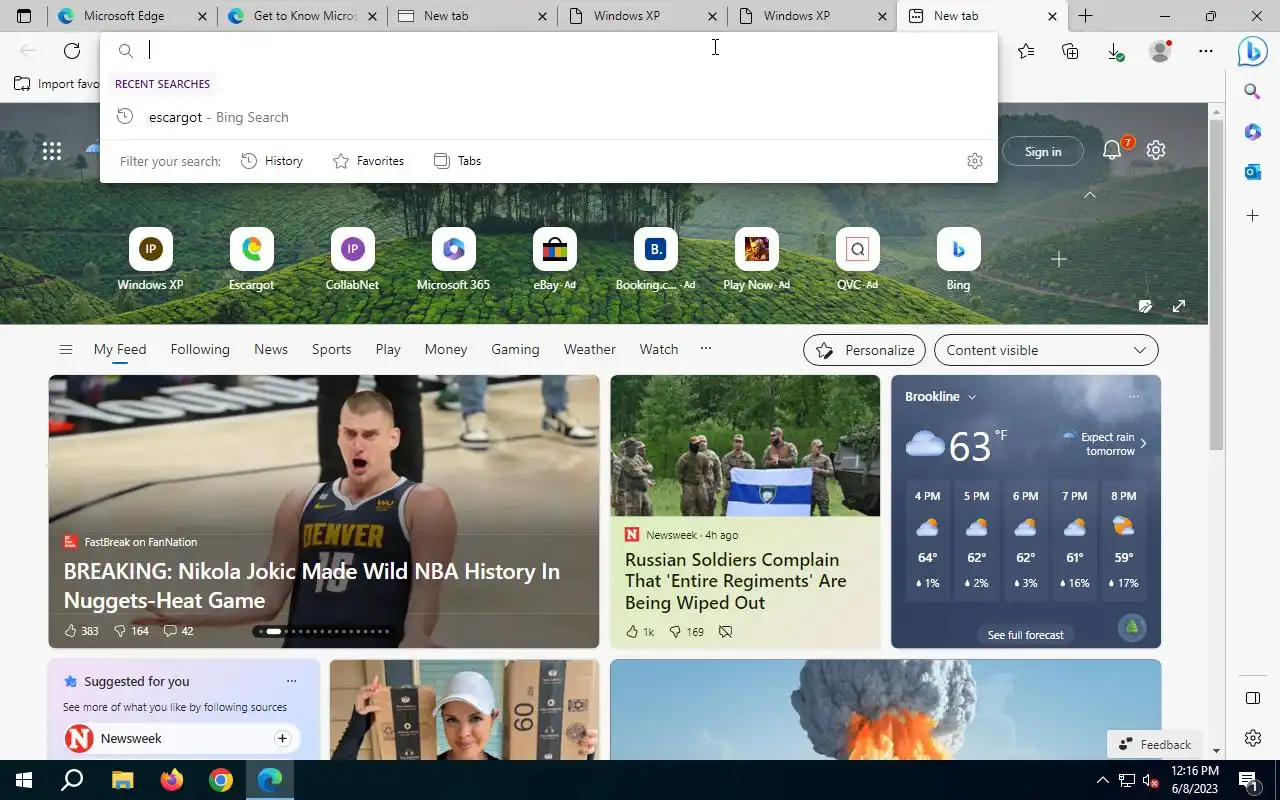Image resolution: width=1280 pixels, height=800 pixels.
Task: Click the Sign in button
Action: pyautogui.click(x=1043, y=151)
